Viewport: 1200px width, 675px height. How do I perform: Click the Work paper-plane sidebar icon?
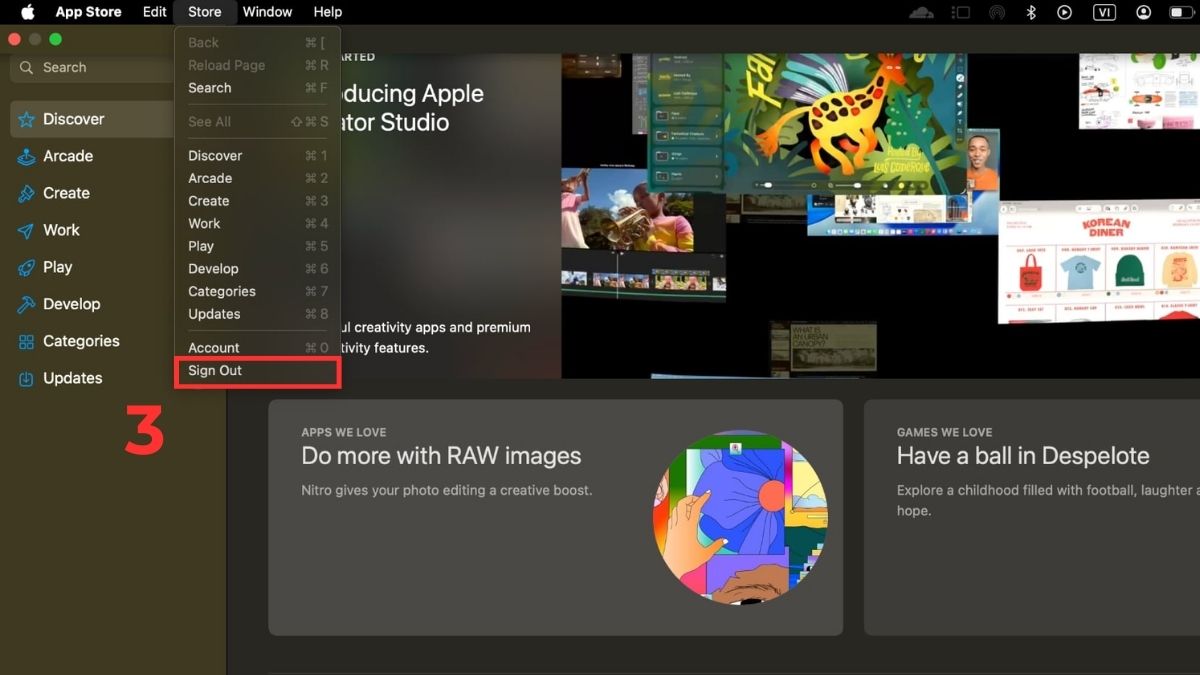coord(26,230)
